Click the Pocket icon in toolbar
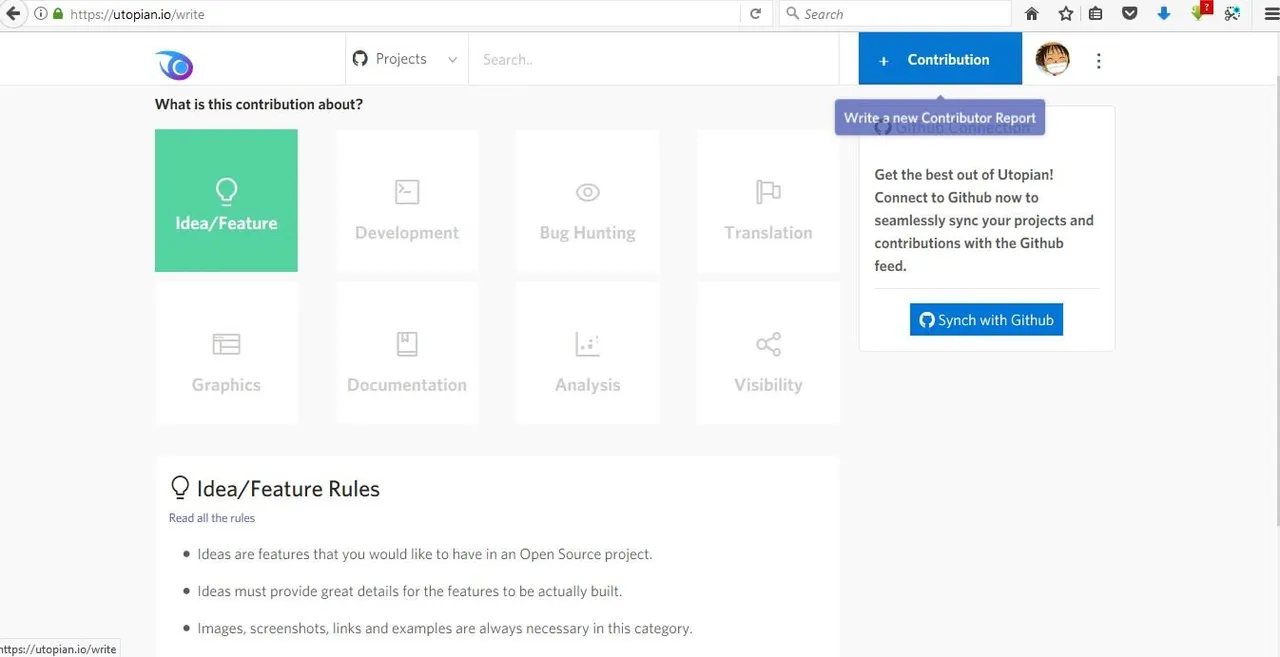This screenshot has height=657, width=1280. (1129, 14)
